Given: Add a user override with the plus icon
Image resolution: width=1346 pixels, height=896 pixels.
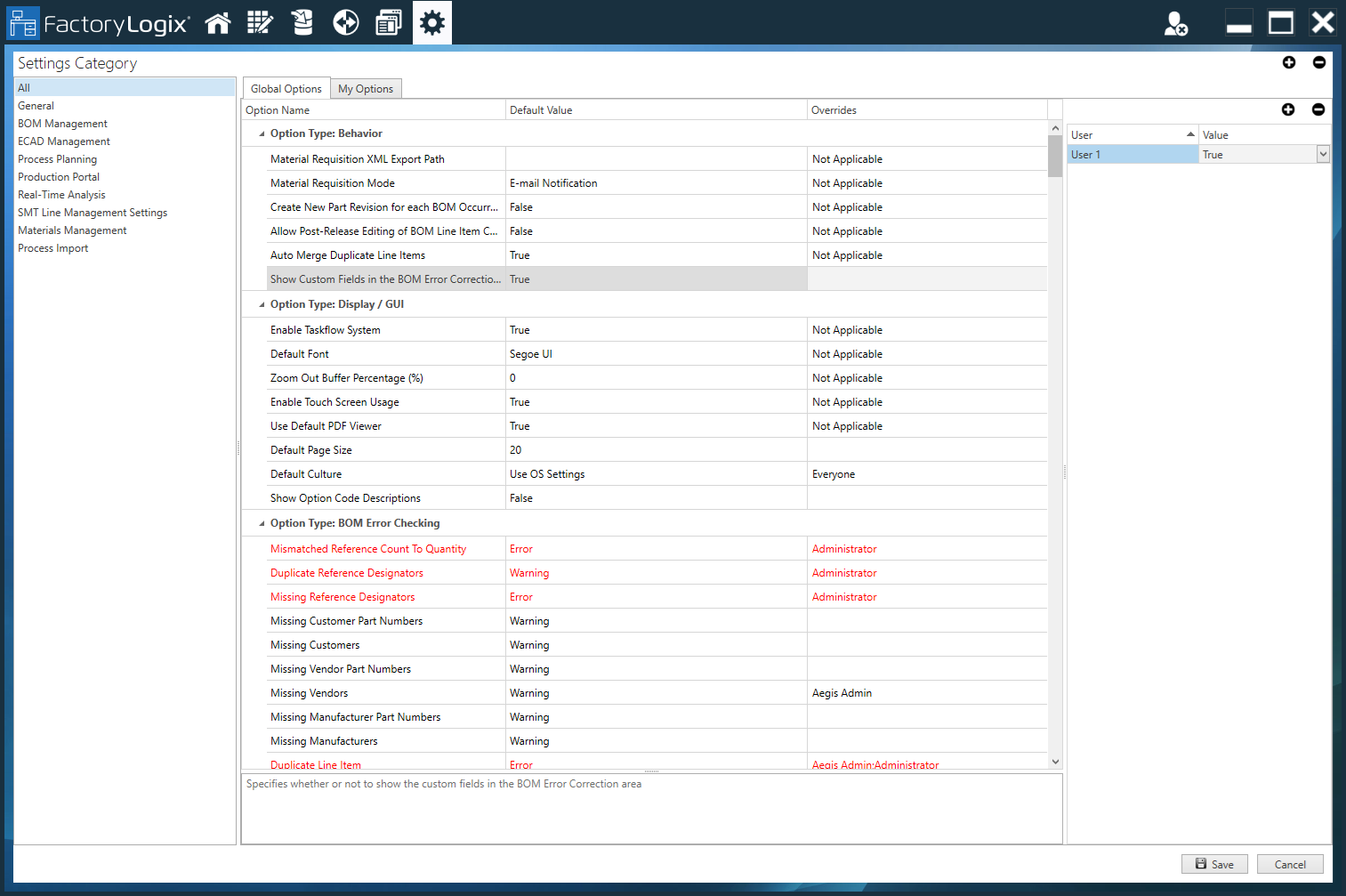Looking at the screenshot, I should coord(1288,109).
